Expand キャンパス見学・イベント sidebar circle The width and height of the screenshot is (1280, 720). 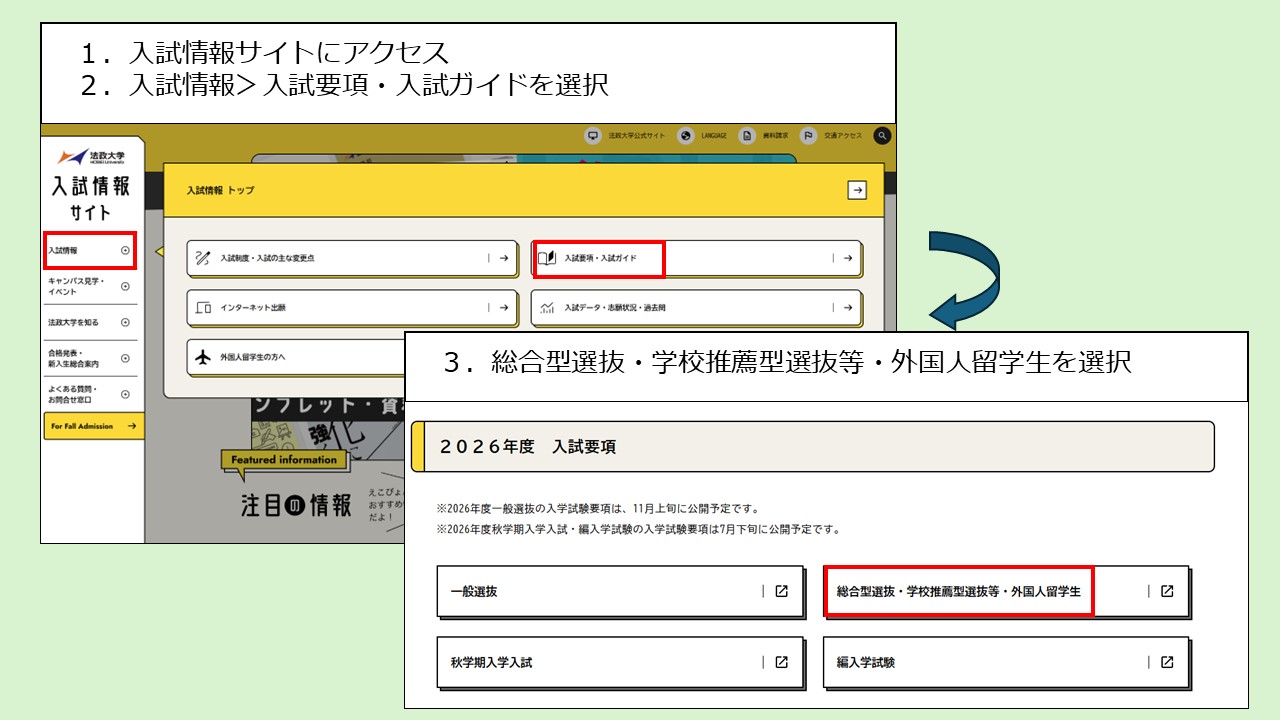click(x=125, y=286)
